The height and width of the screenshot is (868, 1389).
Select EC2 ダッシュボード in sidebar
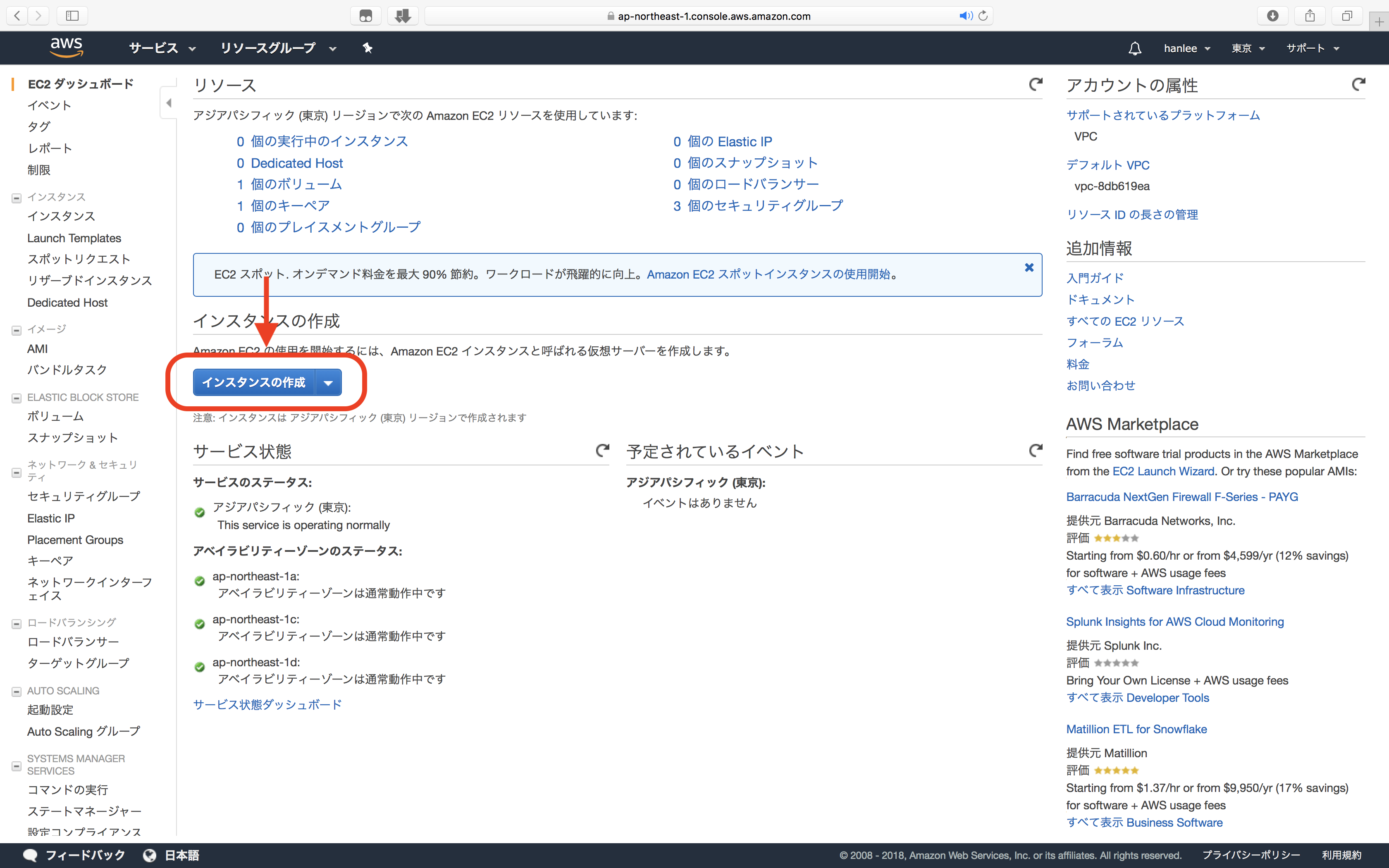(80, 84)
